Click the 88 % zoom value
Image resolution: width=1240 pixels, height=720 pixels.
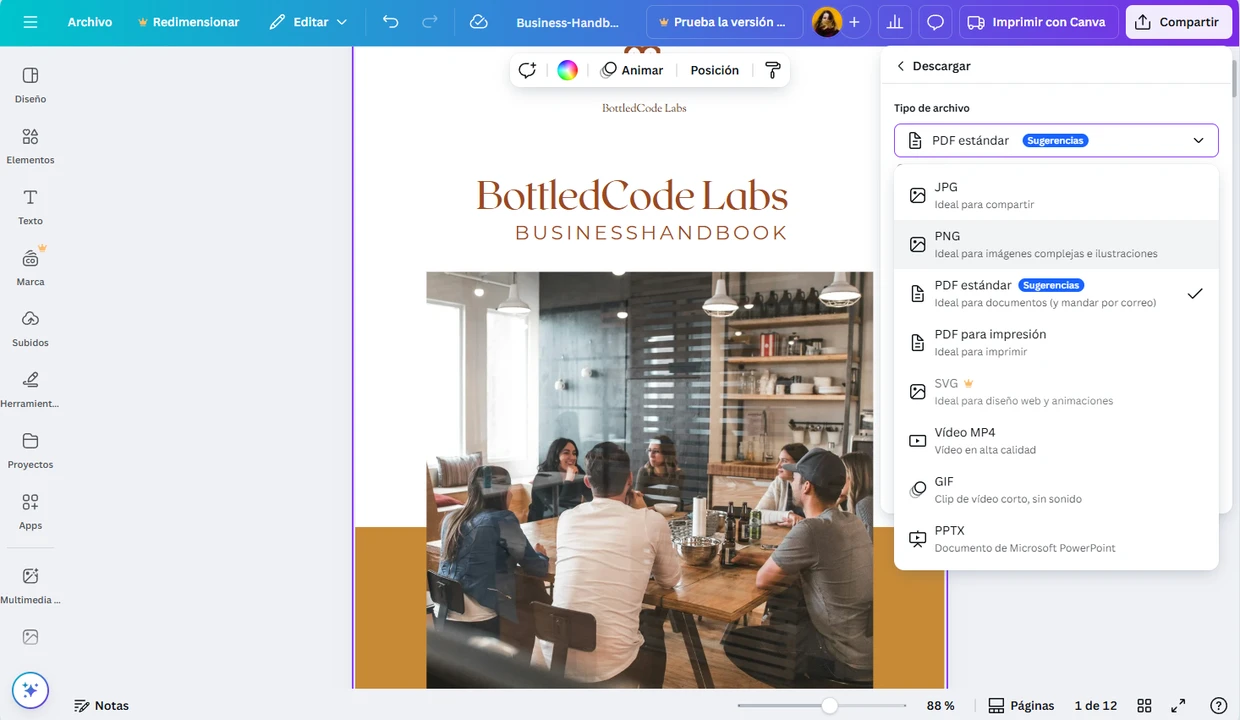[x=940, y=705]
